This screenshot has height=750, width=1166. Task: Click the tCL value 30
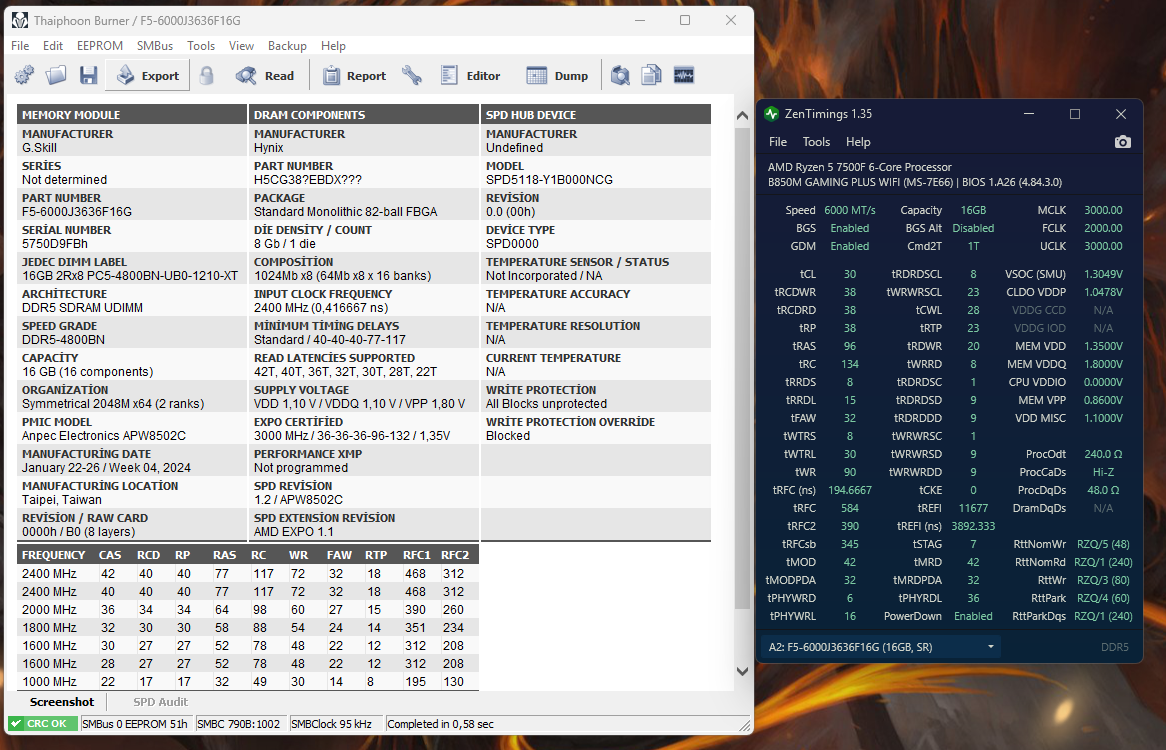point(849,274)
